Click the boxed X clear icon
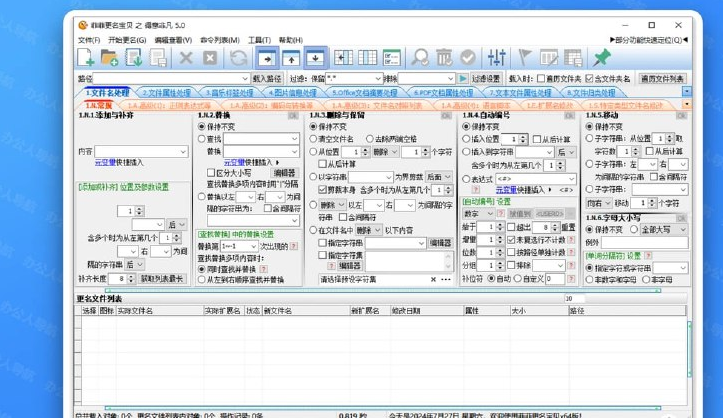Viewport: 723px width, 418px height. (210, 58)
